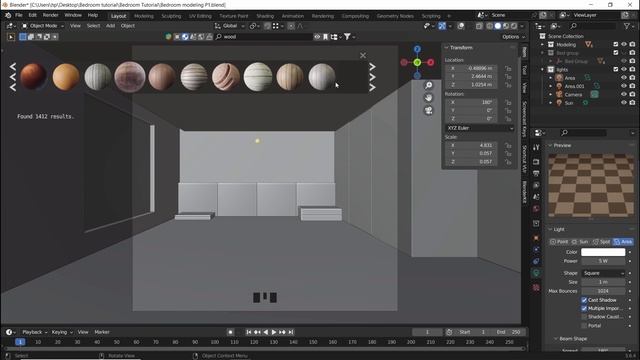Select the select-box tool icon
This screenshot has height=360, width=640.
[11, 37]
